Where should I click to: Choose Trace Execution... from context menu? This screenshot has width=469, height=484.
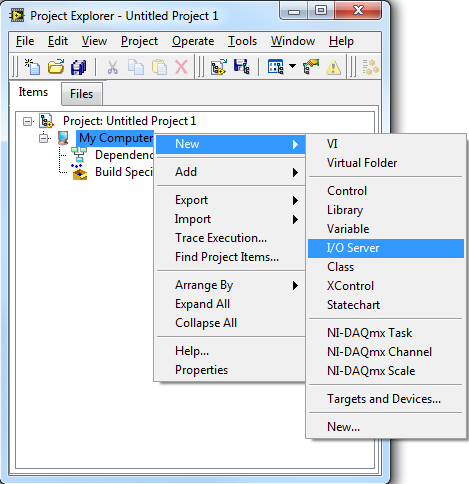[x=231, y=238]
